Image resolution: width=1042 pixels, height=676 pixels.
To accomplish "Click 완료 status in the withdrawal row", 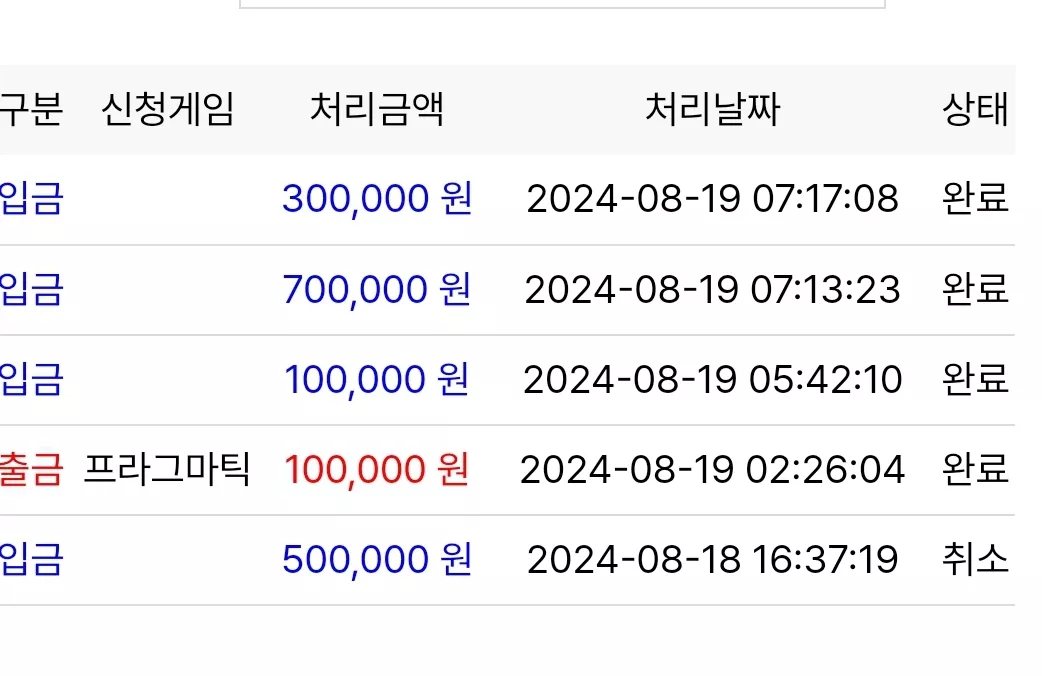I will pyautogui.click(x=976, y=469).
